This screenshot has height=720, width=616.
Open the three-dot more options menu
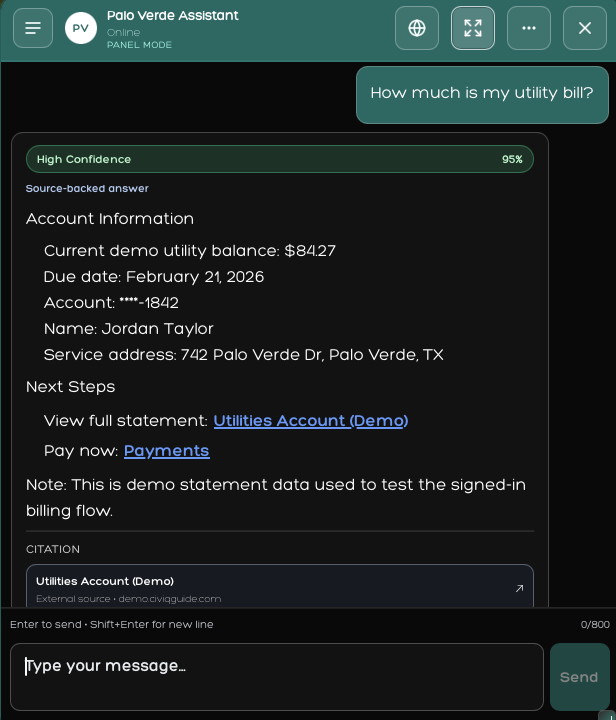[529, 28]
